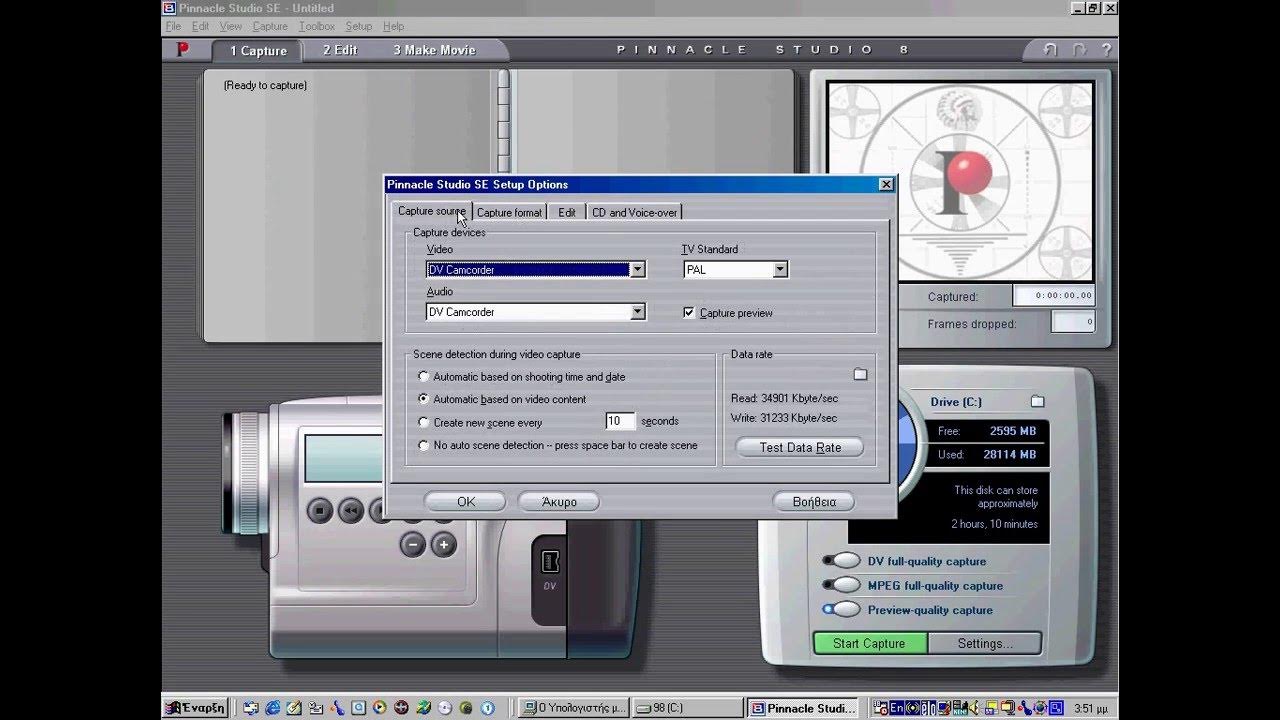Click the minus round button on camcorder

click(x=413, y=545)
